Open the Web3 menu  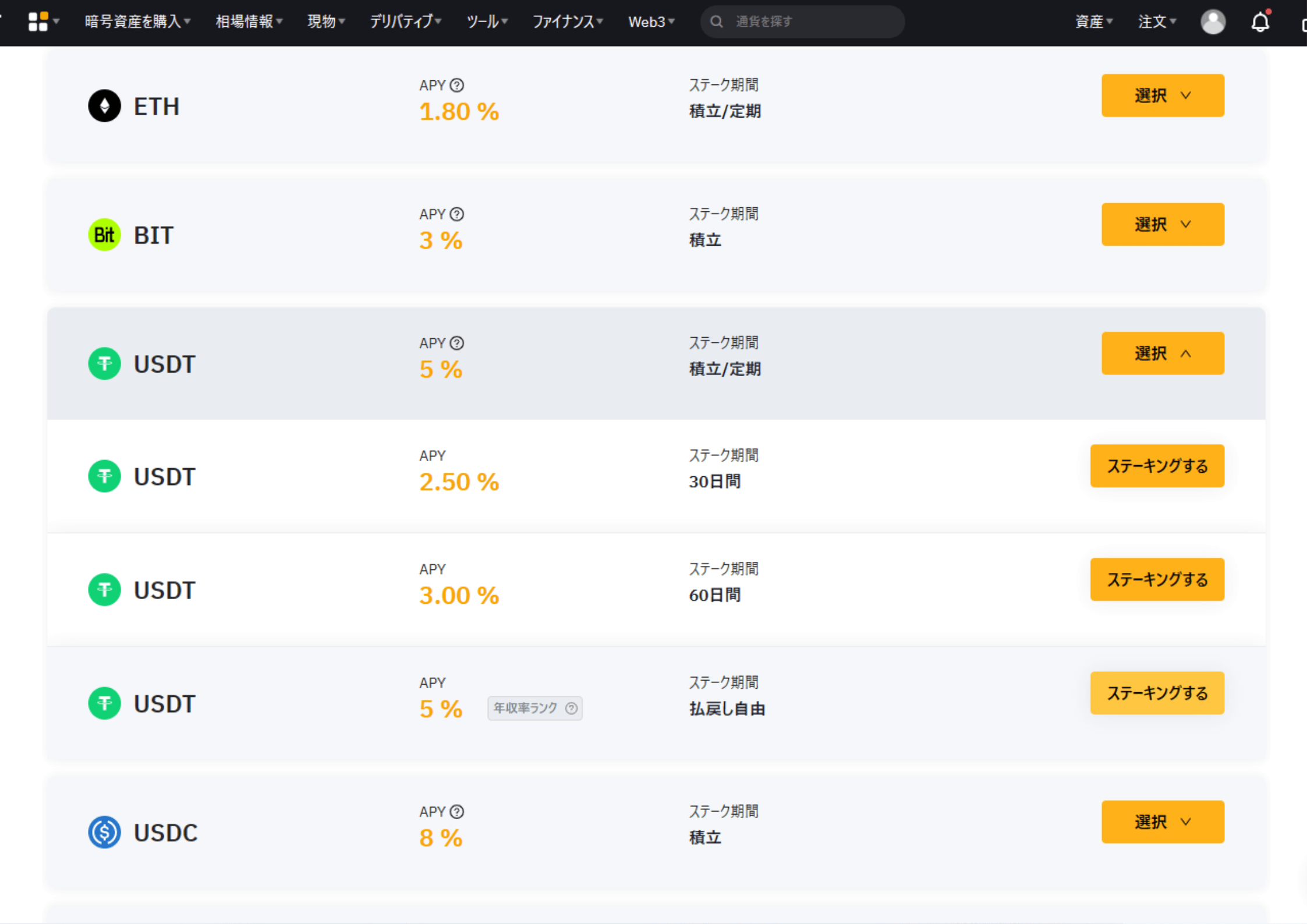pyautogui.click(x=651, y=22)
